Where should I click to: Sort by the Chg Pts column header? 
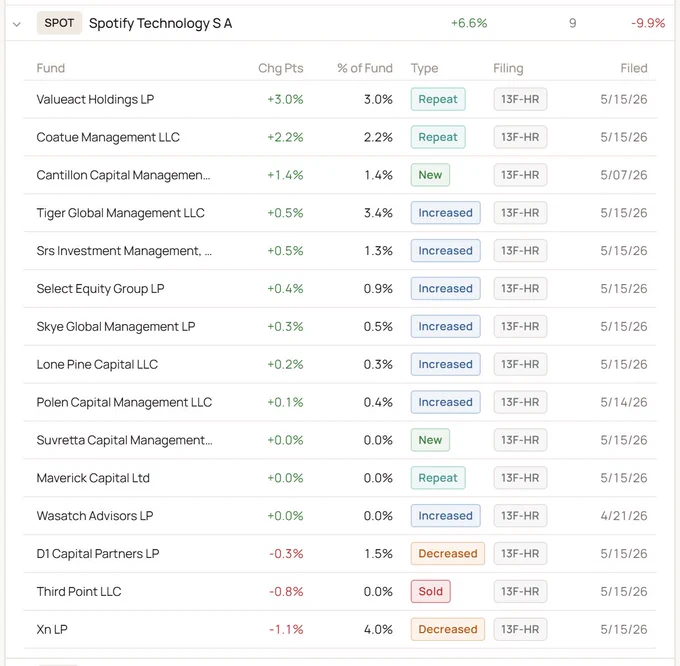(x=281, y=68)
